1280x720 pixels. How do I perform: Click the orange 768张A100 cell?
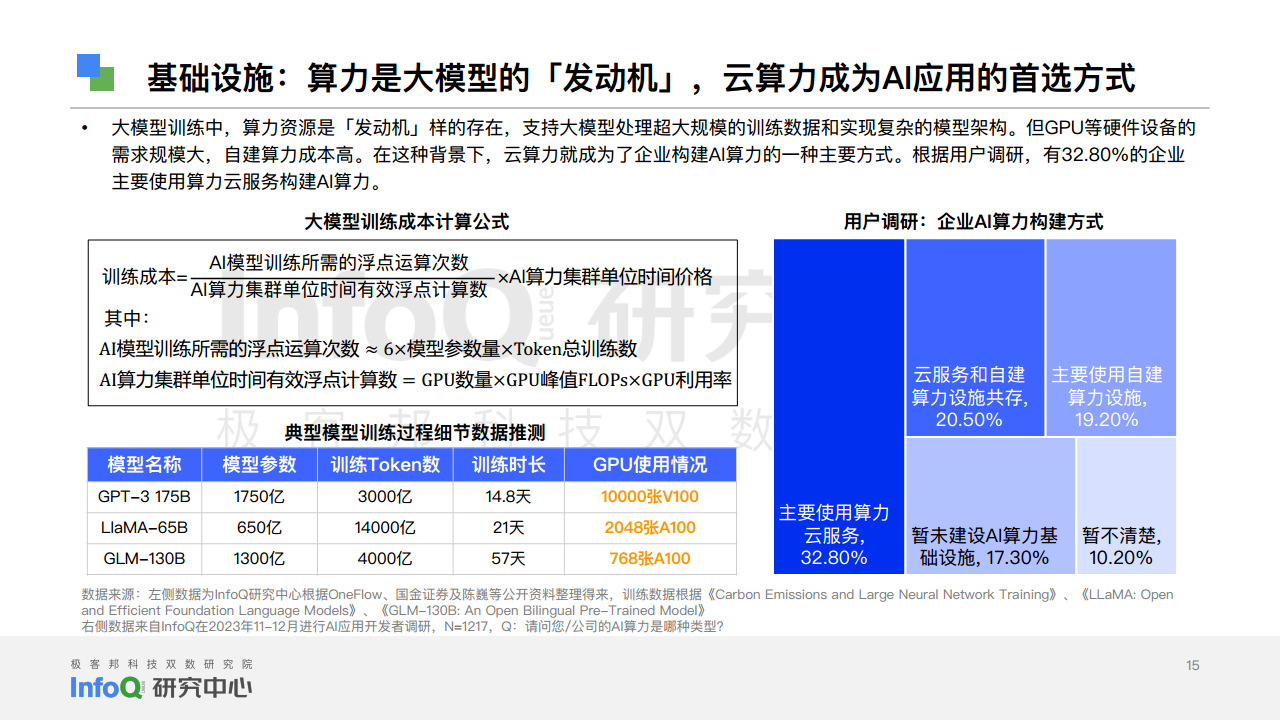click(650, 559)
